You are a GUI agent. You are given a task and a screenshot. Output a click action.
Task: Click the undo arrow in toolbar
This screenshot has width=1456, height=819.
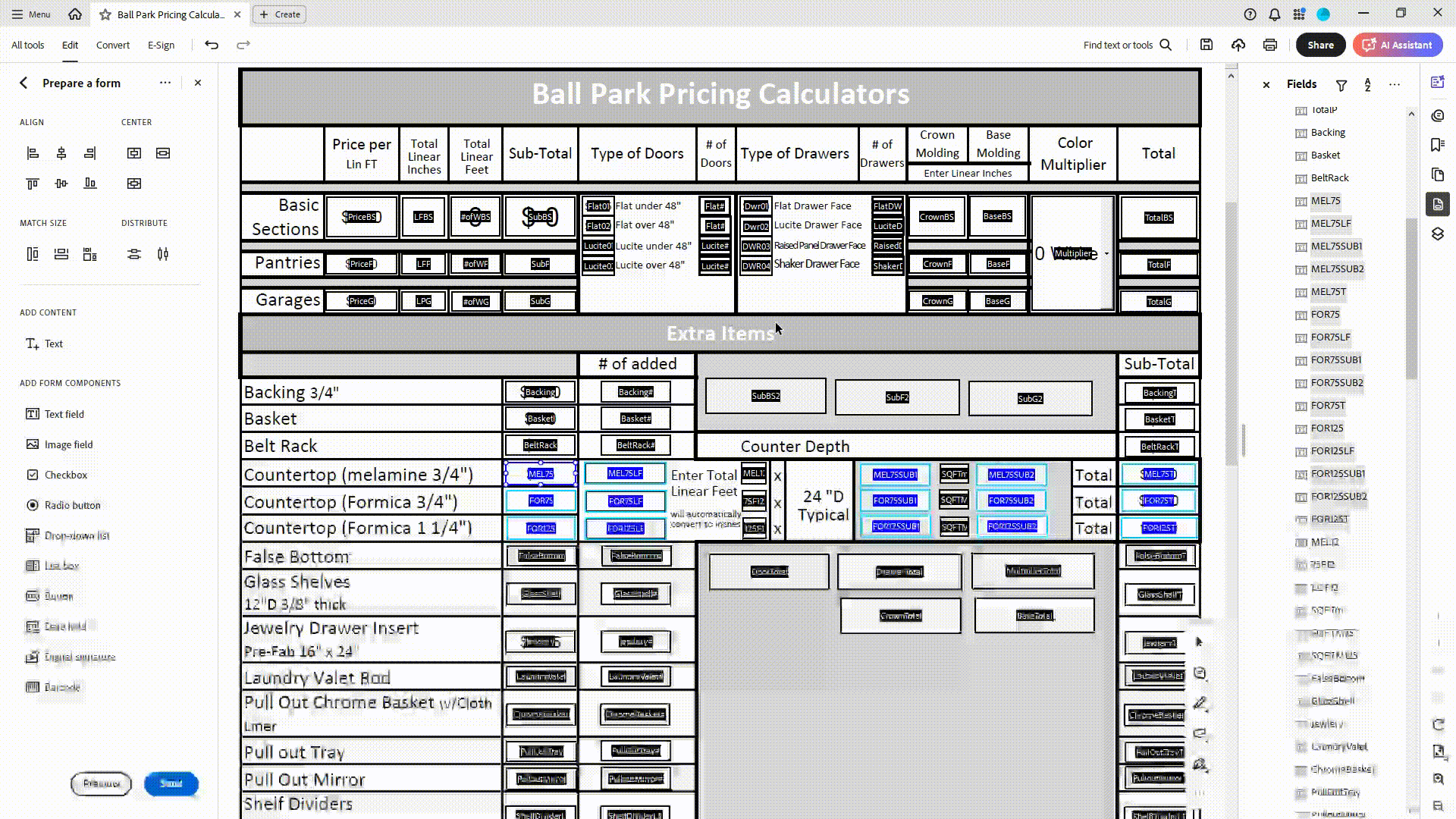tap(212, 45)
